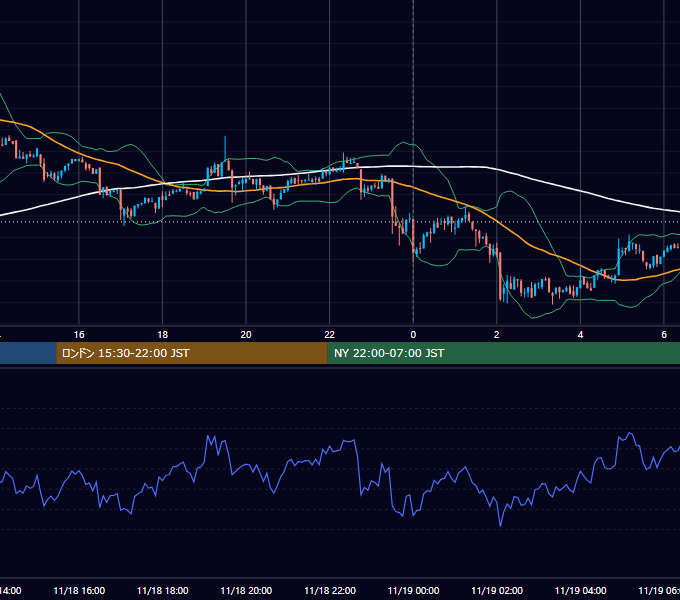
Task: Click the 11/18 20:00 time label
Action: (x=246, y=590)
